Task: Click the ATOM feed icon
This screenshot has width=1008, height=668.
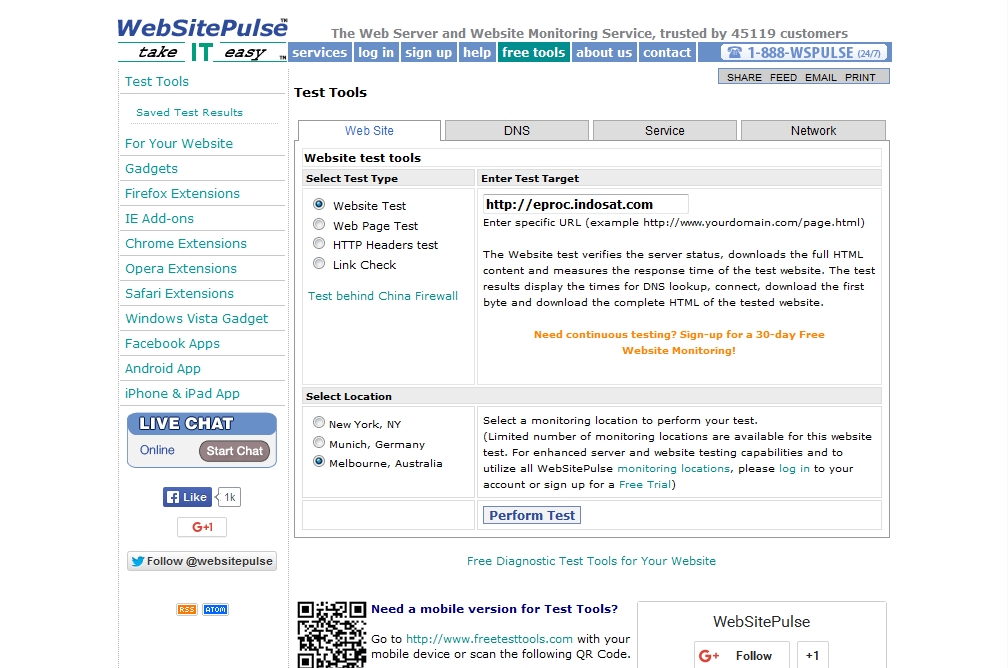Action: tap(215, 609)
